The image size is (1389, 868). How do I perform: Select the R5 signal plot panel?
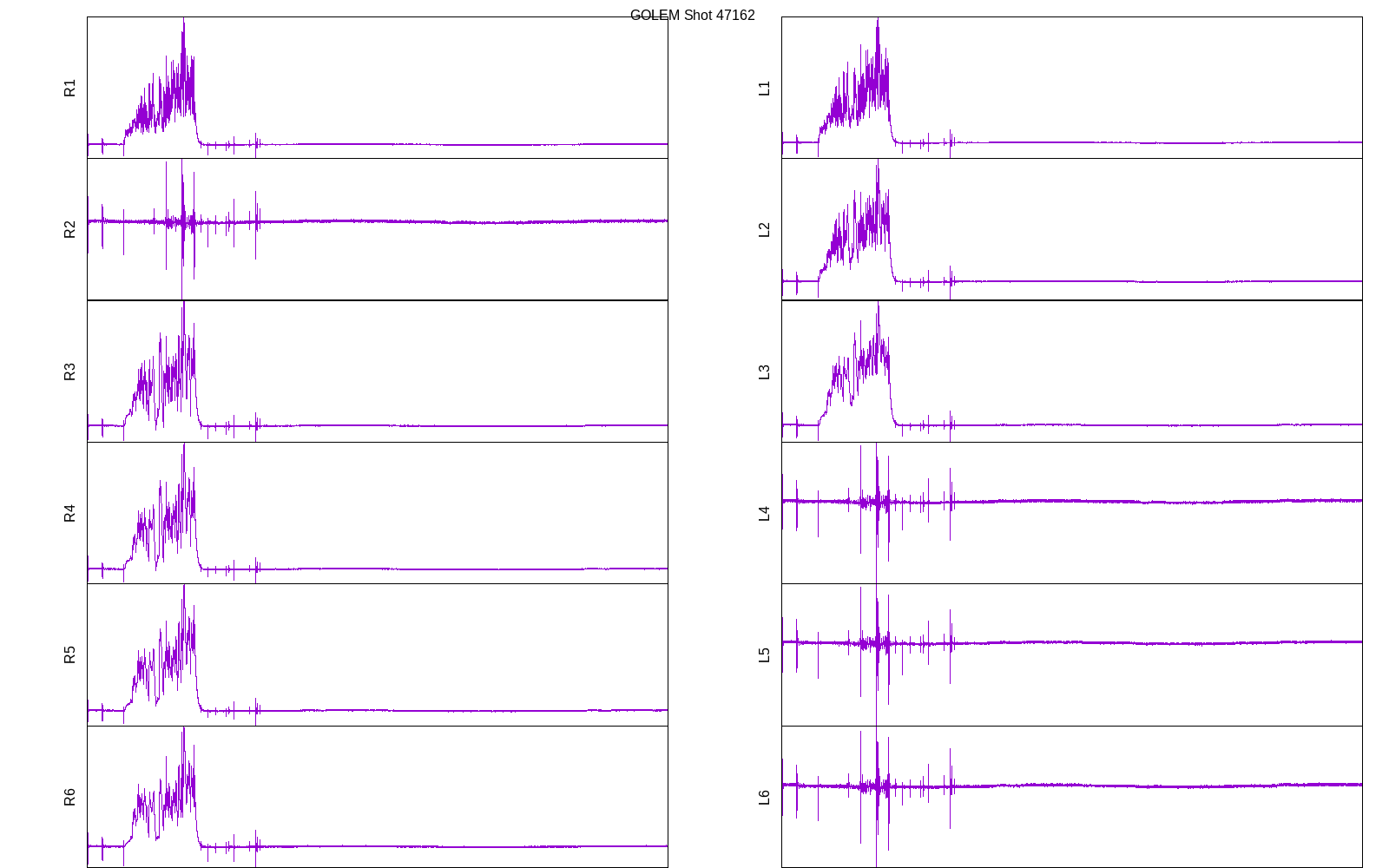tap(378, 654)
